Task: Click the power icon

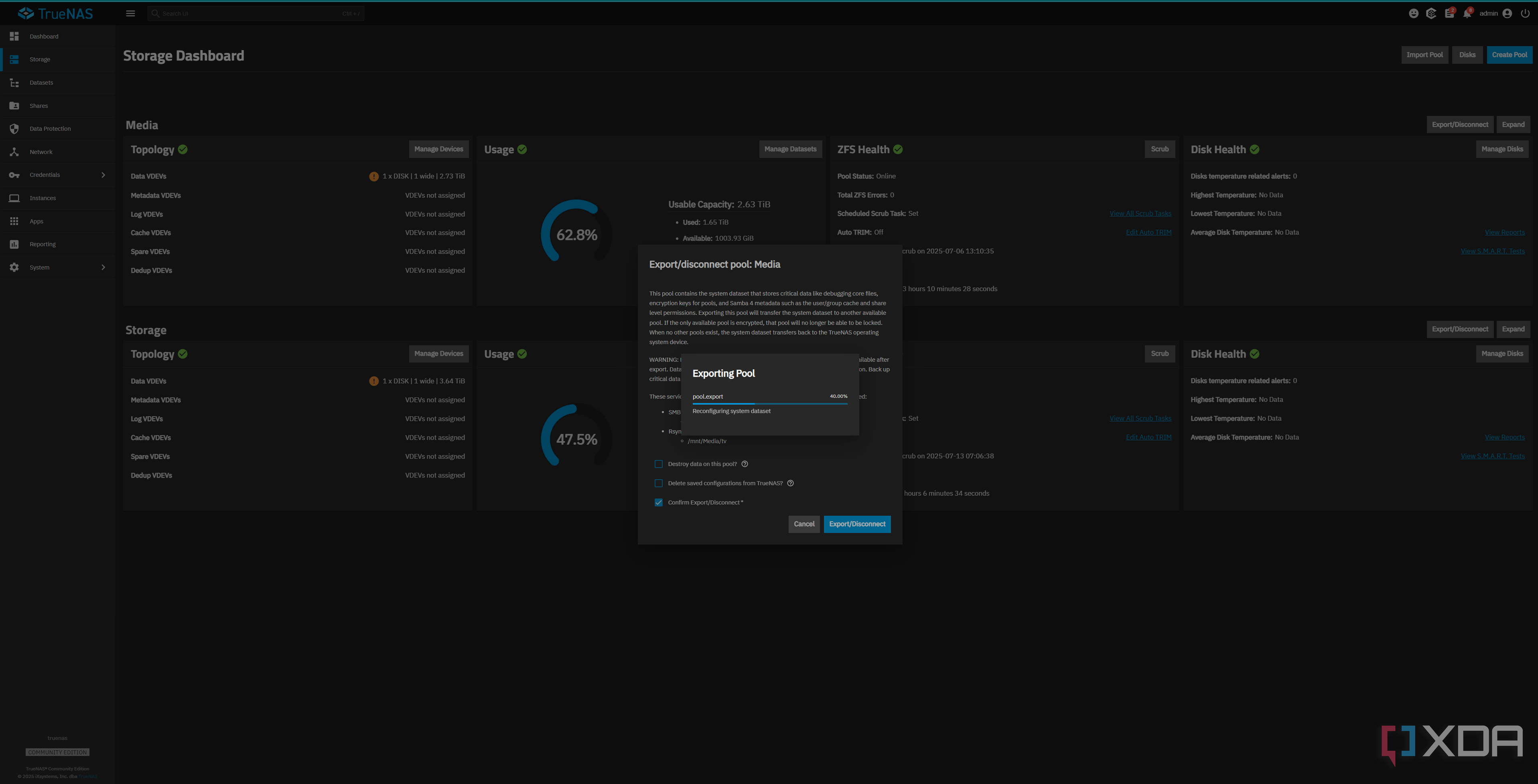Action: pyautogui.click(x=1525, y=13)
